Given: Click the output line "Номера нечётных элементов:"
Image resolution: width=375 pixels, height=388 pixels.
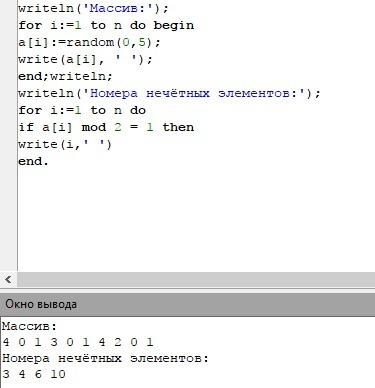Looking at the screenshot, I should [x=105, y=358].
